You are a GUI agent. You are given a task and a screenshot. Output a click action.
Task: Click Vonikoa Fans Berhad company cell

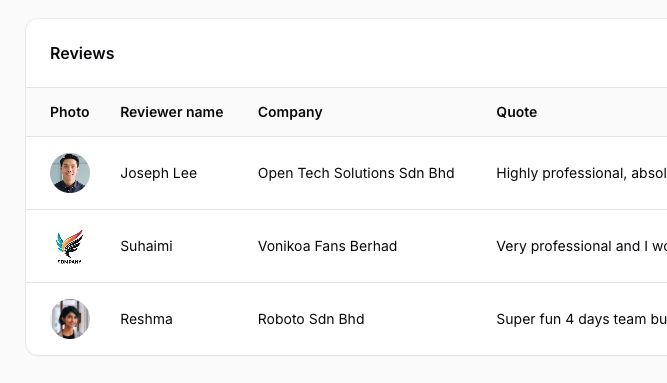(x=328, y=246)
